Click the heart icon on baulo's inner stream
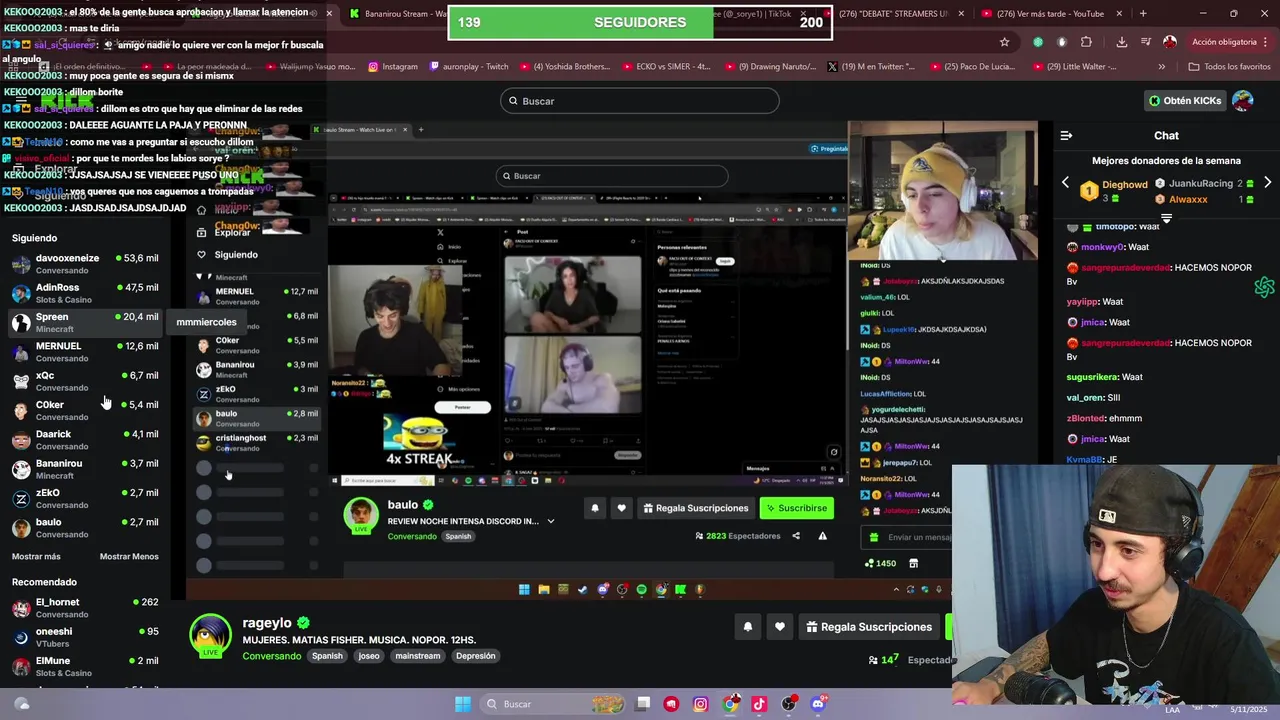Screen dimensions: 1280x720 (621, 508)
